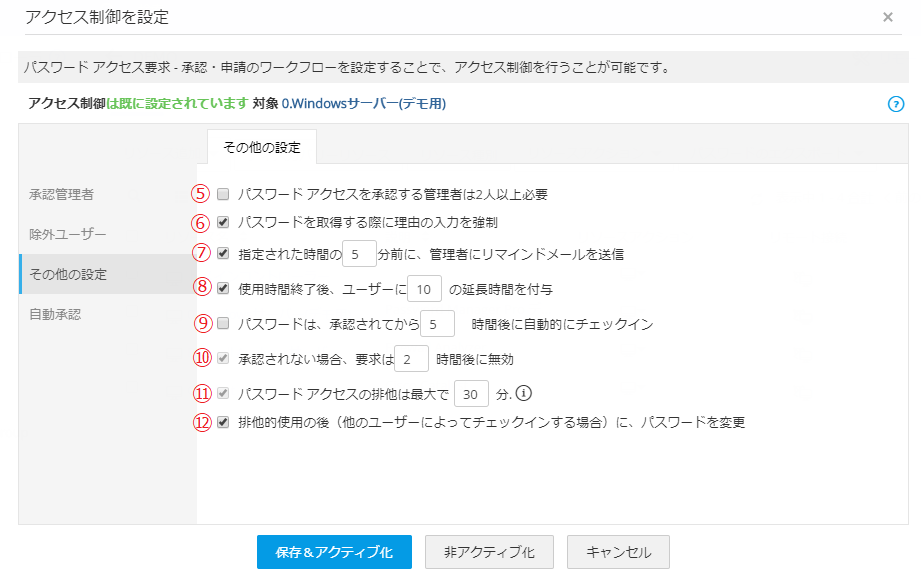
Task: Click the その他の設定 tab header
Action: 262,147
